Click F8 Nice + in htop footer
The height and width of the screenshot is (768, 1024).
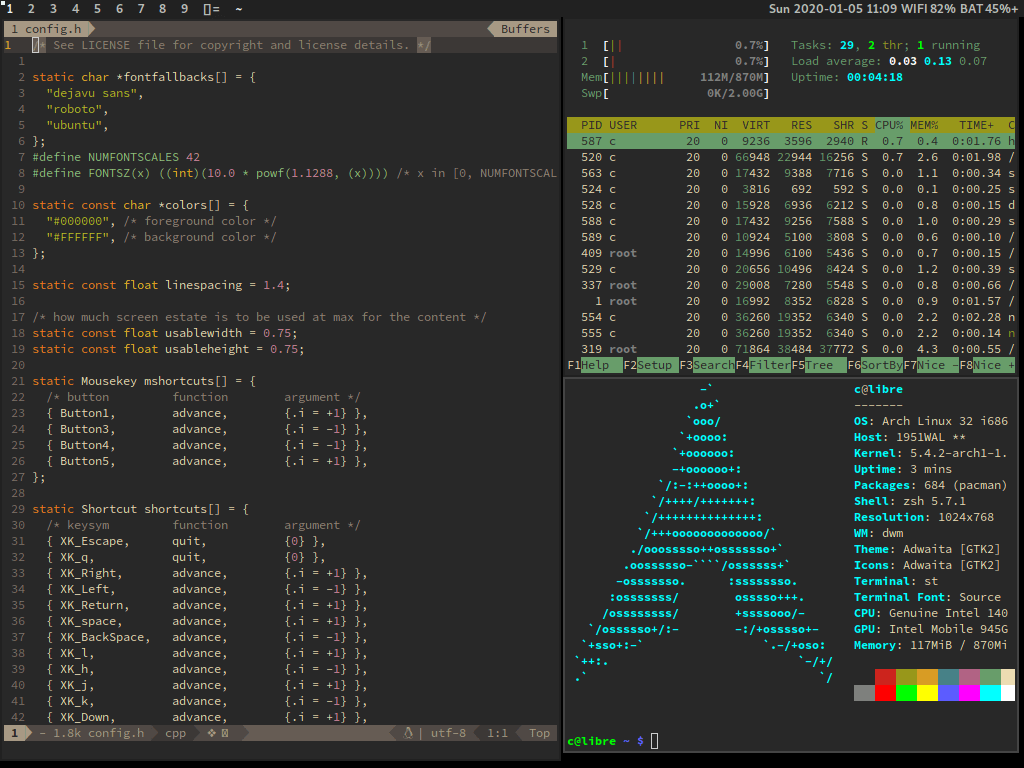987,365
